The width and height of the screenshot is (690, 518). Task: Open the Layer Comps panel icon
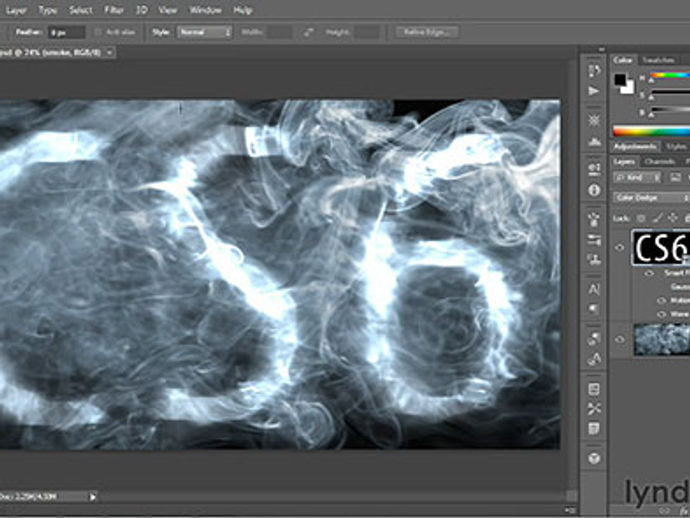tap(594, 389)
